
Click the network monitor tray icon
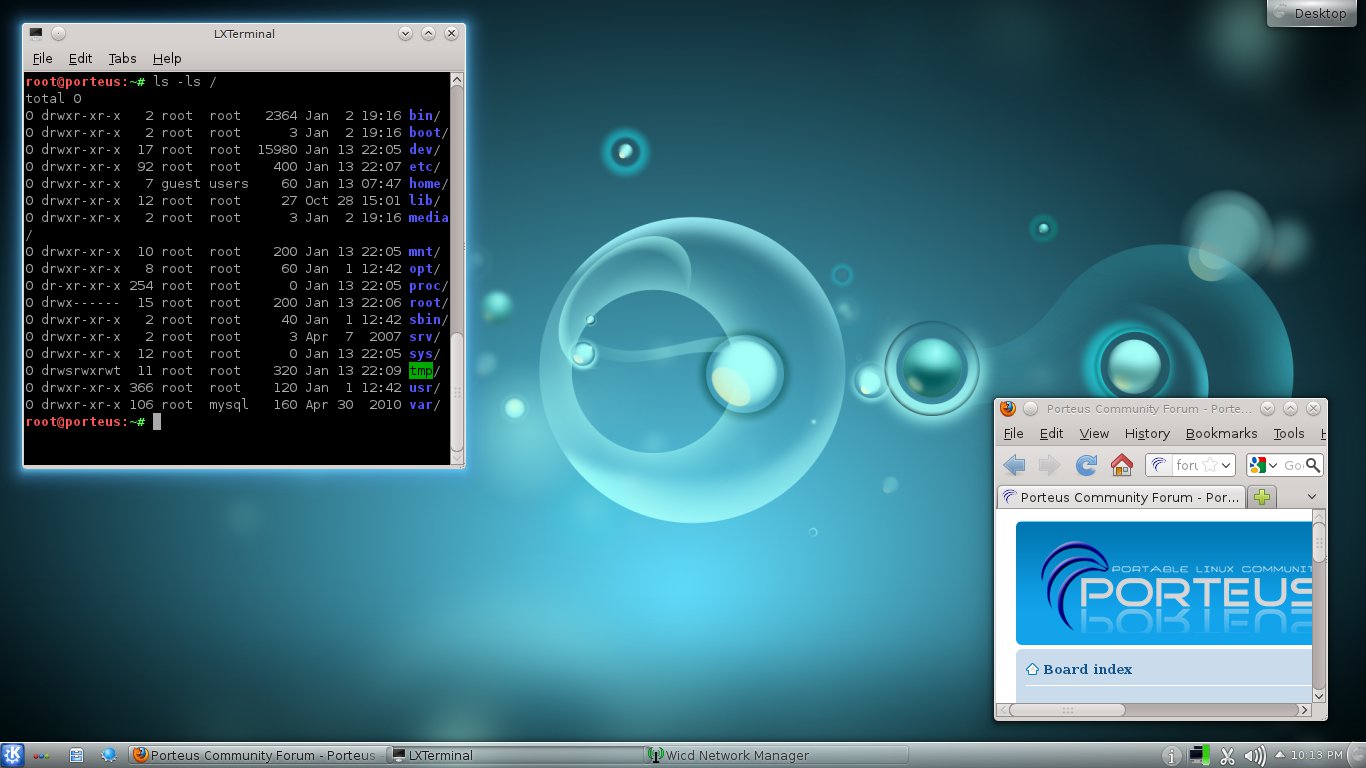coord(1200,755)
